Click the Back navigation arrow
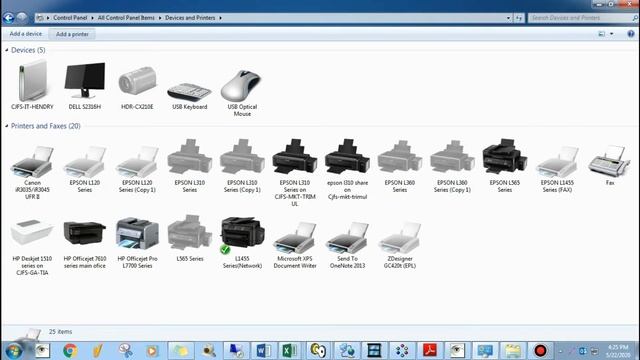This screenshot has width=640, height=360. (8, 18)
